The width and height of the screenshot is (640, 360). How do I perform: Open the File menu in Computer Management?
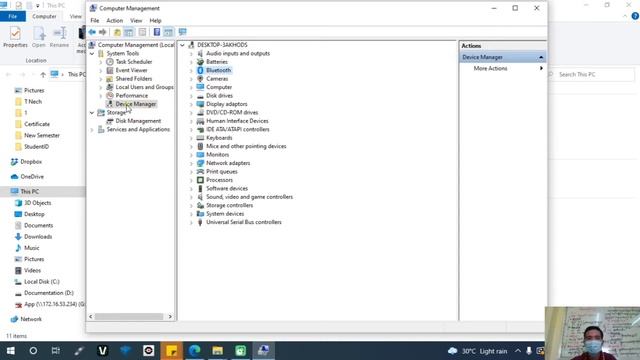[95, 20]
